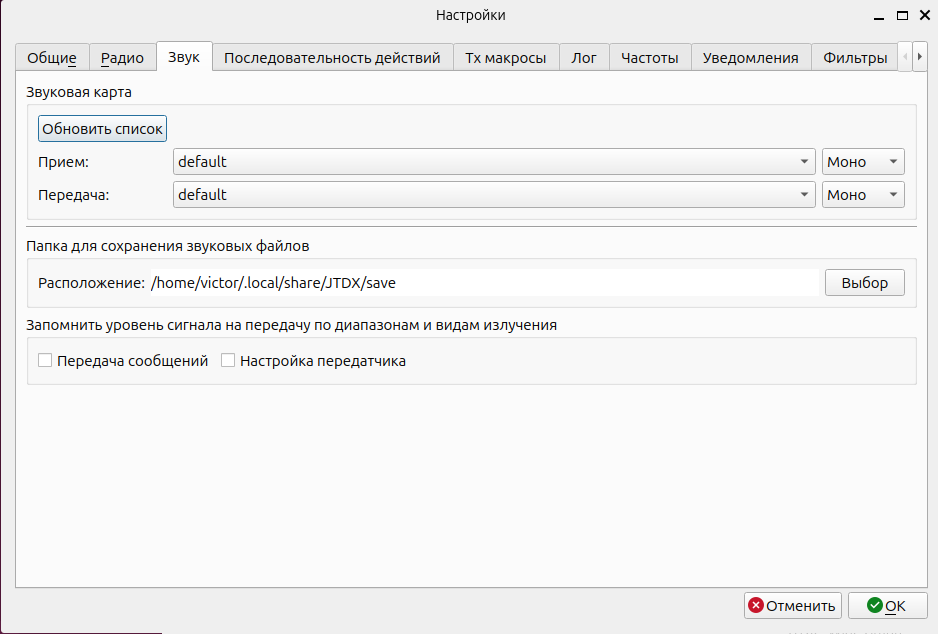Open the Фильтры tab
This screenshot has height=634, width=938.
click(855, 58)
